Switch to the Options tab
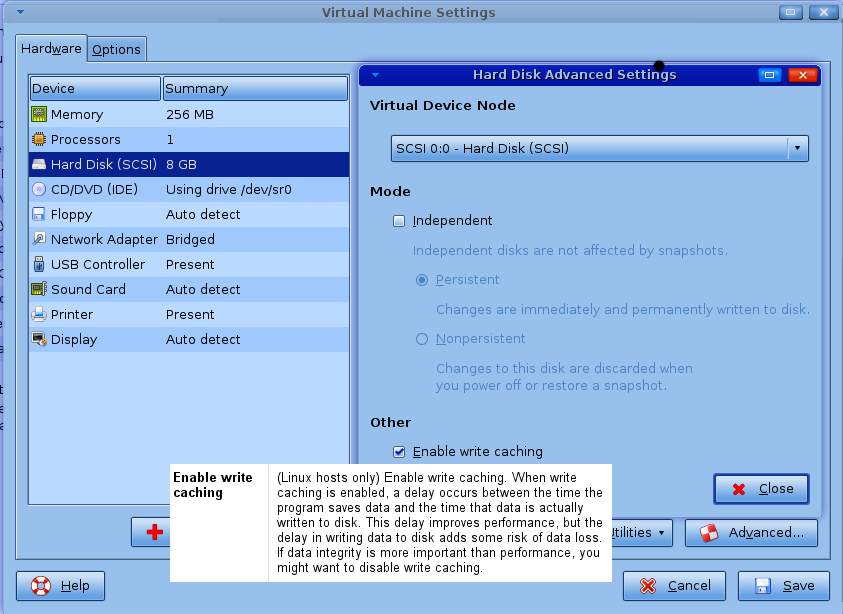This screenshot has height=614, width=843. point(116,49)
